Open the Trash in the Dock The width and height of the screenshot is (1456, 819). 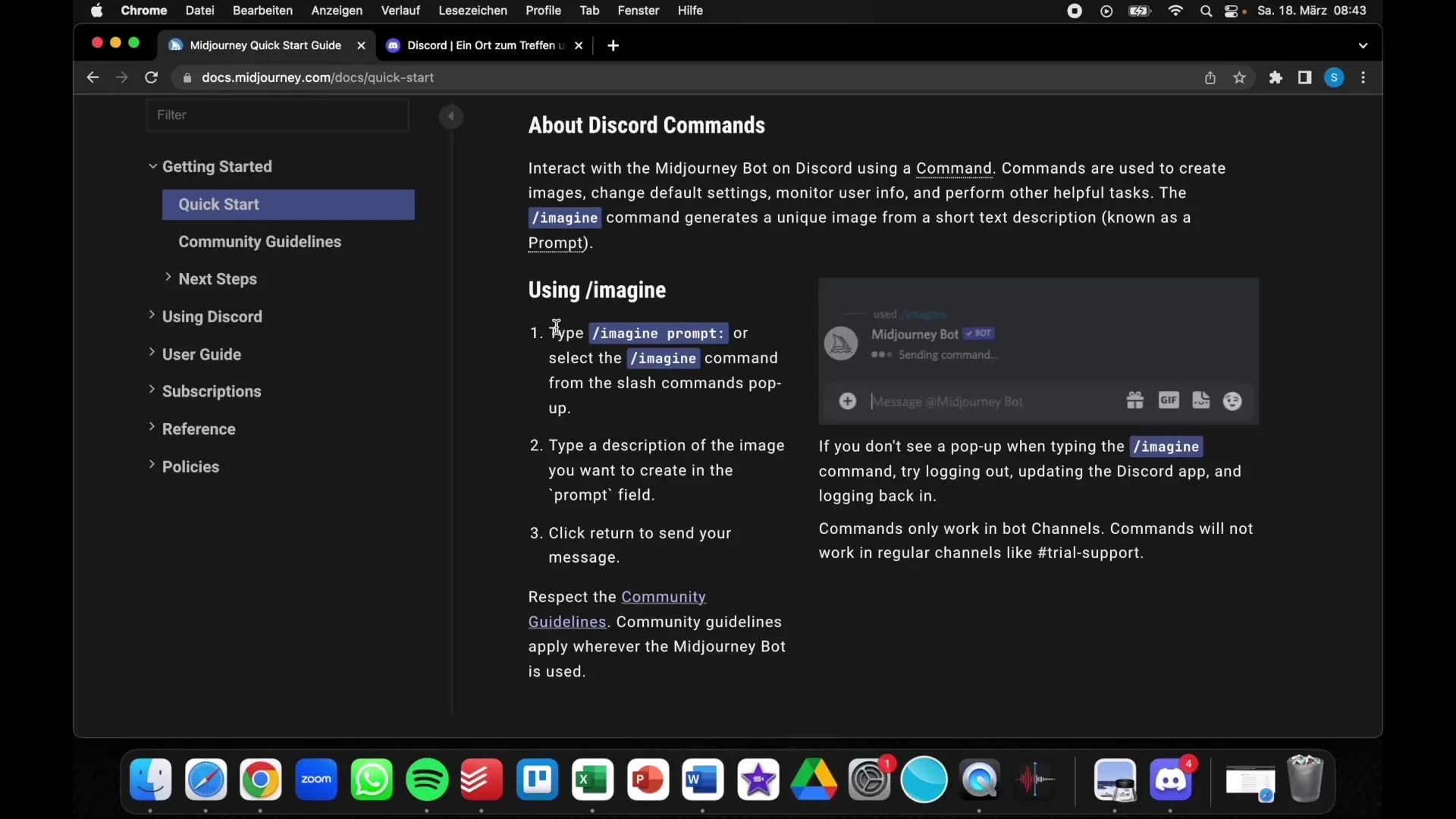pyautogui.click(x=1305, y=780)
